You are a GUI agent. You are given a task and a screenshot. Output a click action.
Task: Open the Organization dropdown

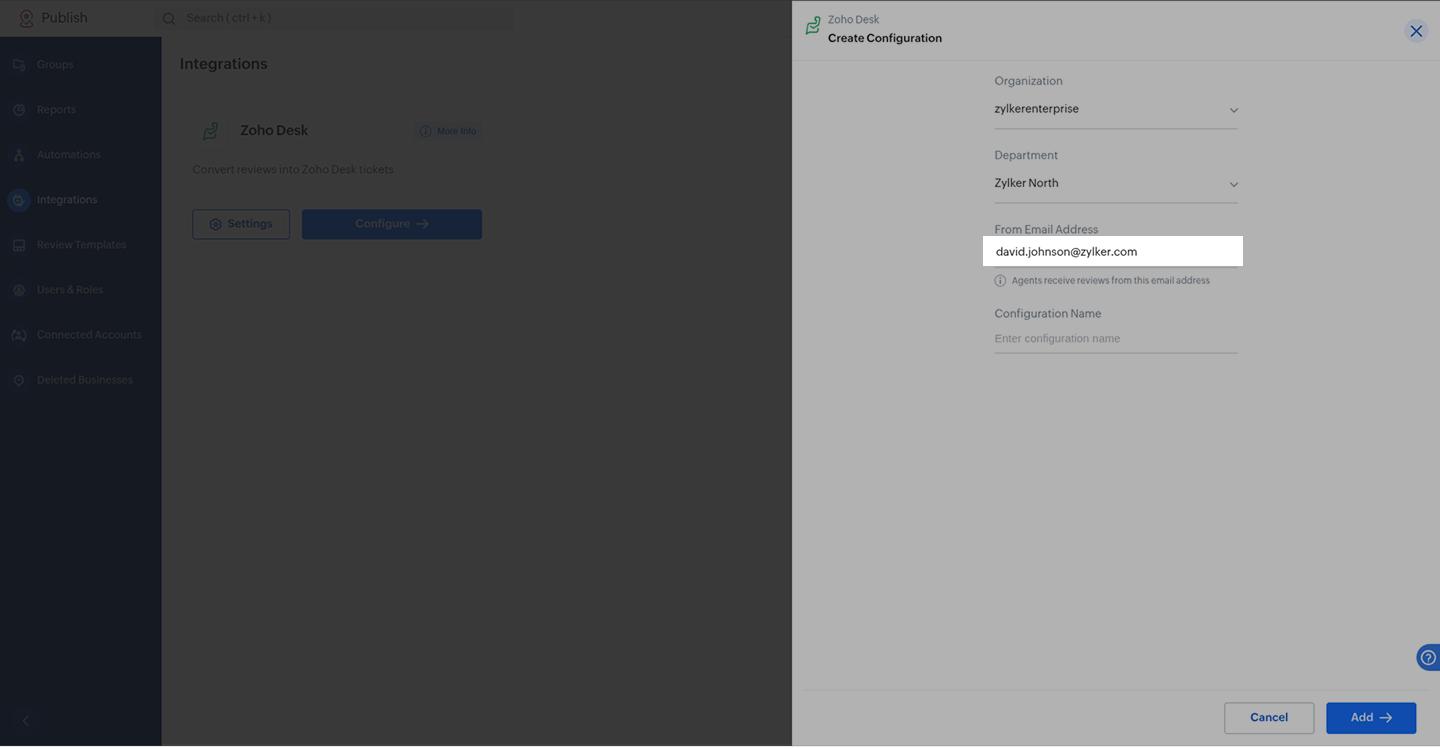(x=1116, y=109)
